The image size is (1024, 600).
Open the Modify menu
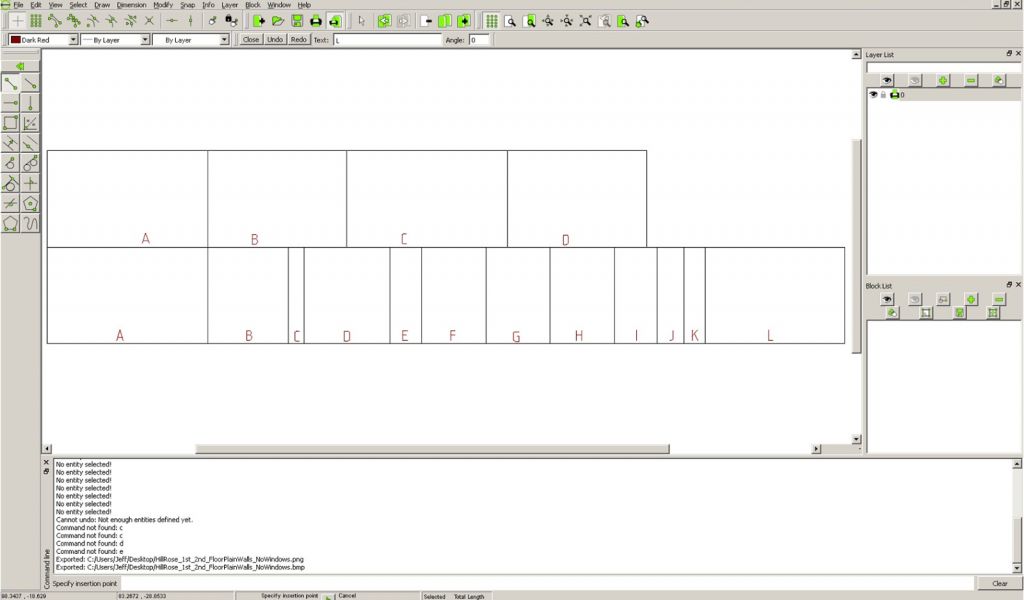click(163, 5)
